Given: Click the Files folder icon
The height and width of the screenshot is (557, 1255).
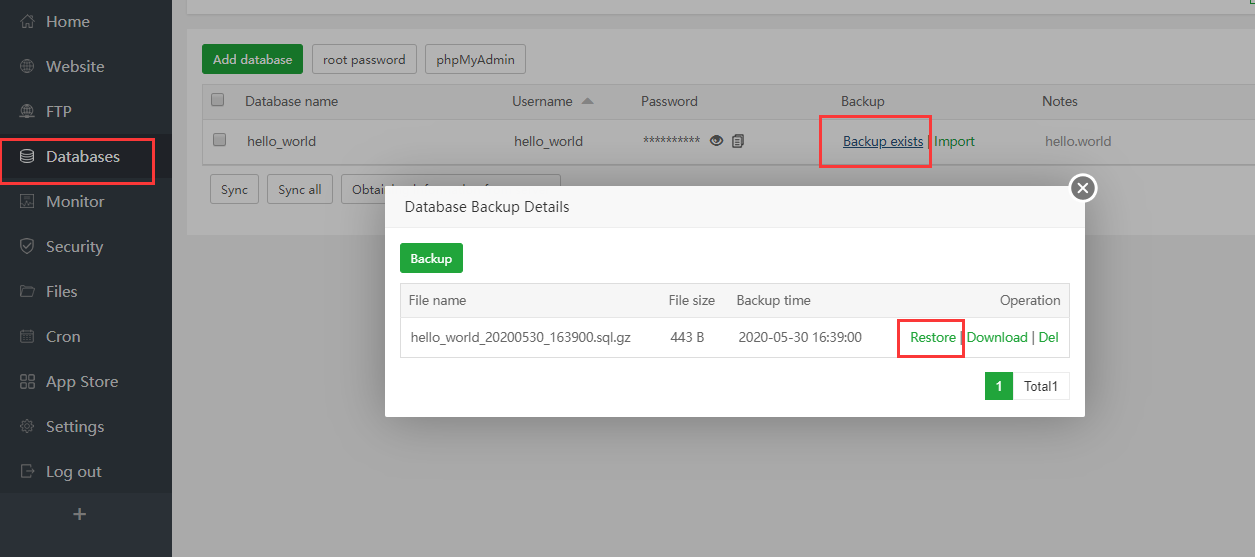Looking at the screenshot, I should click(28, 292).
